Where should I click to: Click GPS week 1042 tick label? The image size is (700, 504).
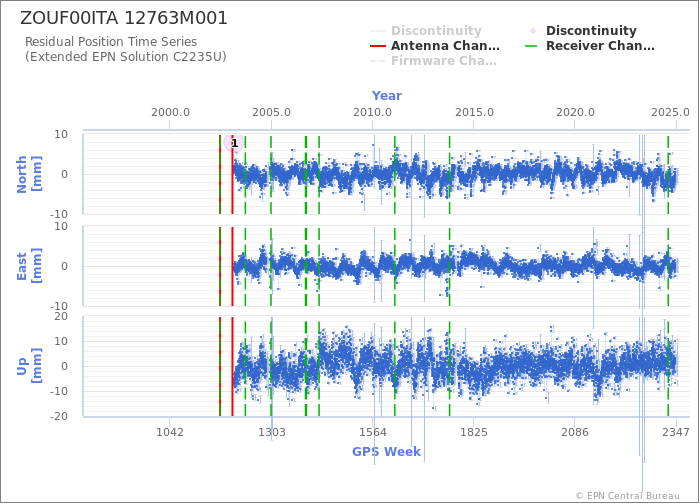click(170, 432)
